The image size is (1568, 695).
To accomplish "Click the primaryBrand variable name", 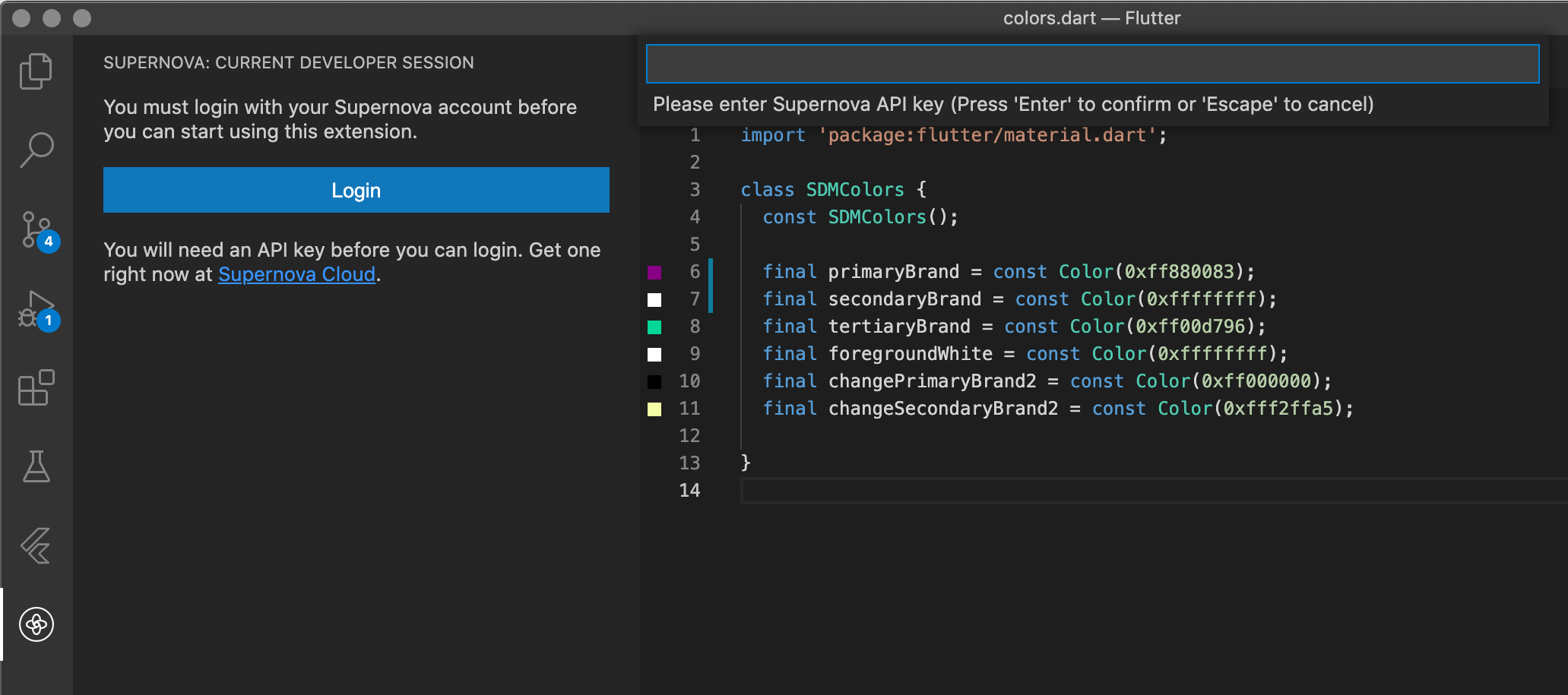I will click(x=894, y=272).
